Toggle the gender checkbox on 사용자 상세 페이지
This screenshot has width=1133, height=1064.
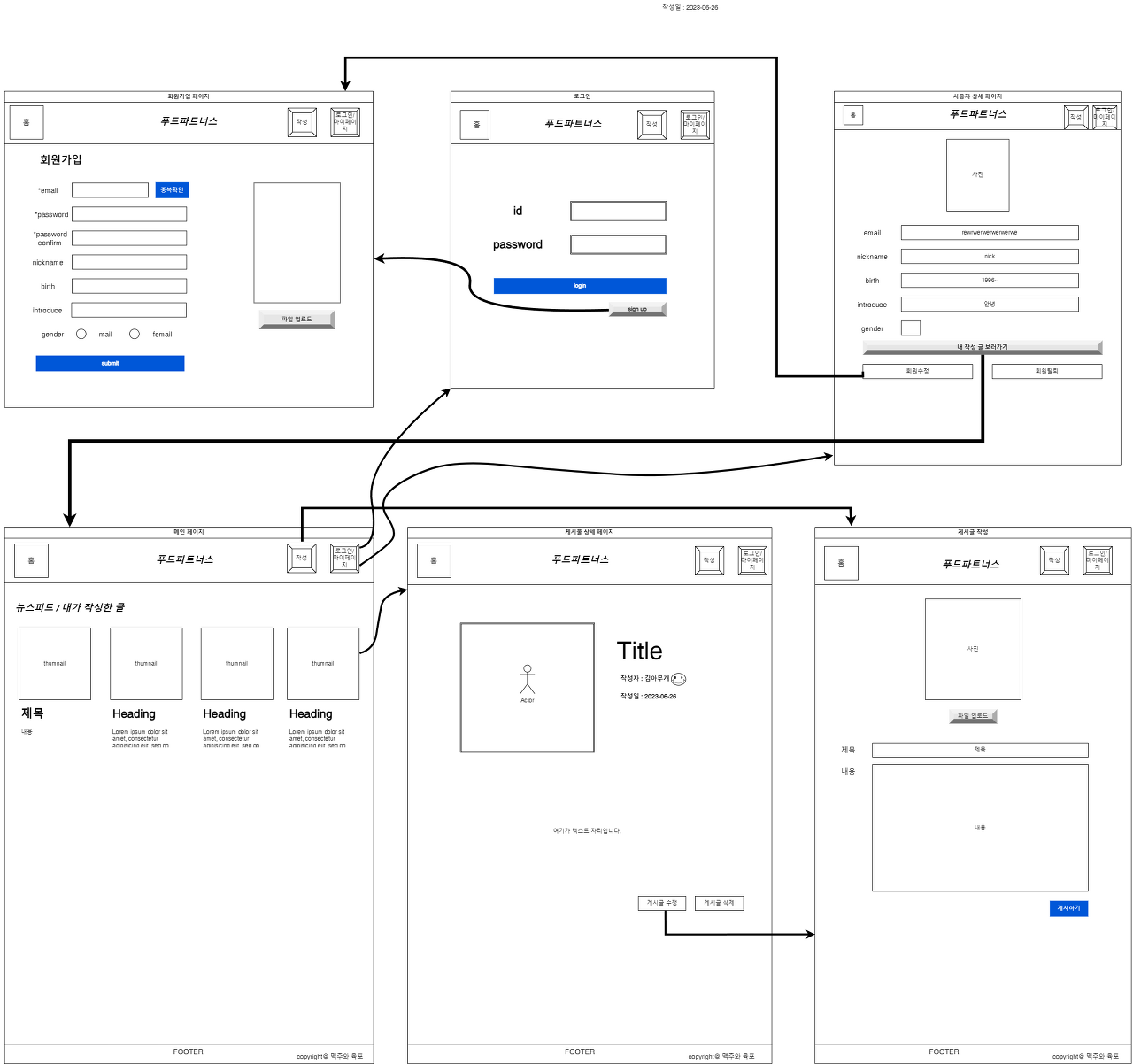coord(910,328)
